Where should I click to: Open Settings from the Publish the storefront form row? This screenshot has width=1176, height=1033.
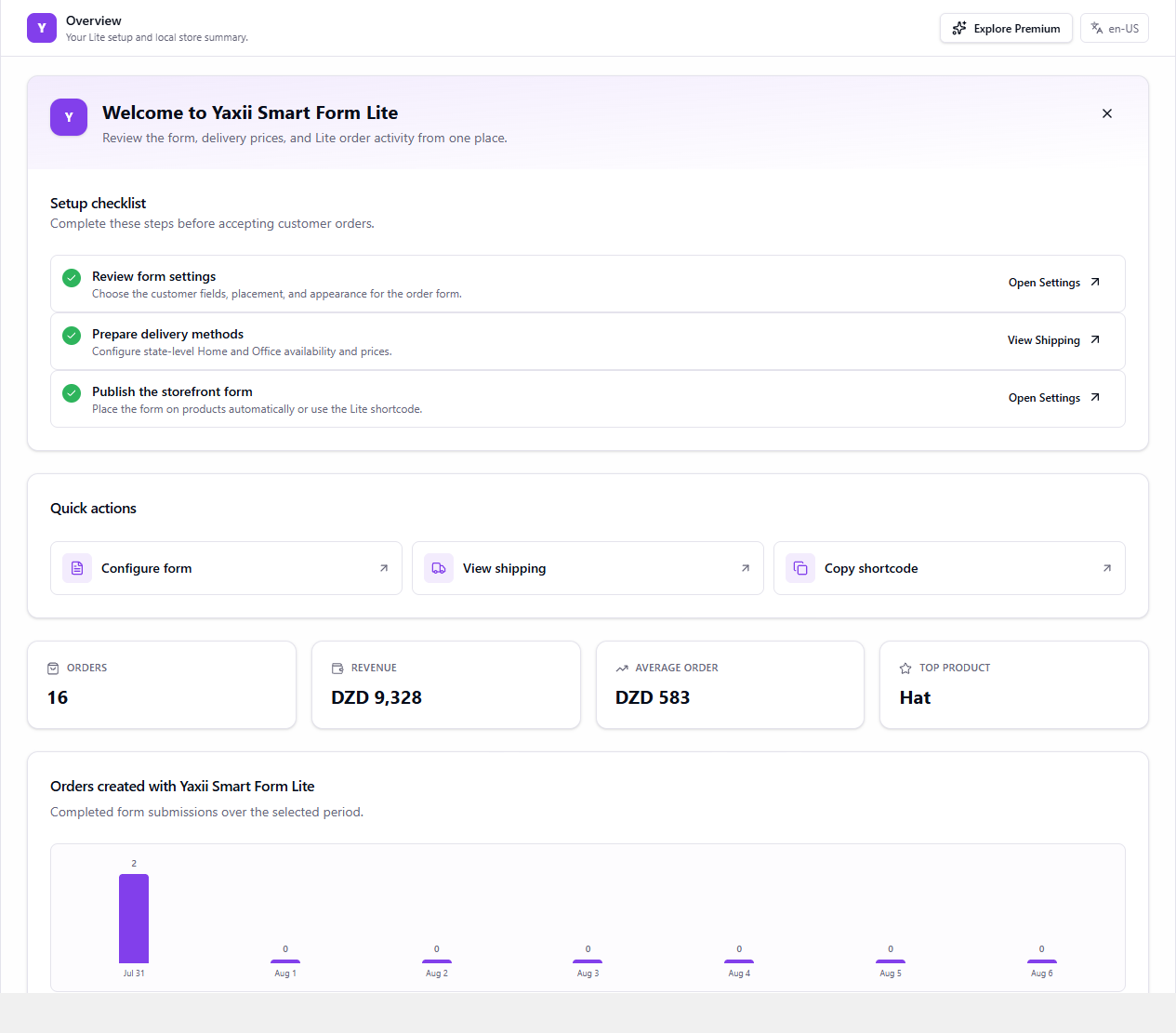tap(1054, 398)
